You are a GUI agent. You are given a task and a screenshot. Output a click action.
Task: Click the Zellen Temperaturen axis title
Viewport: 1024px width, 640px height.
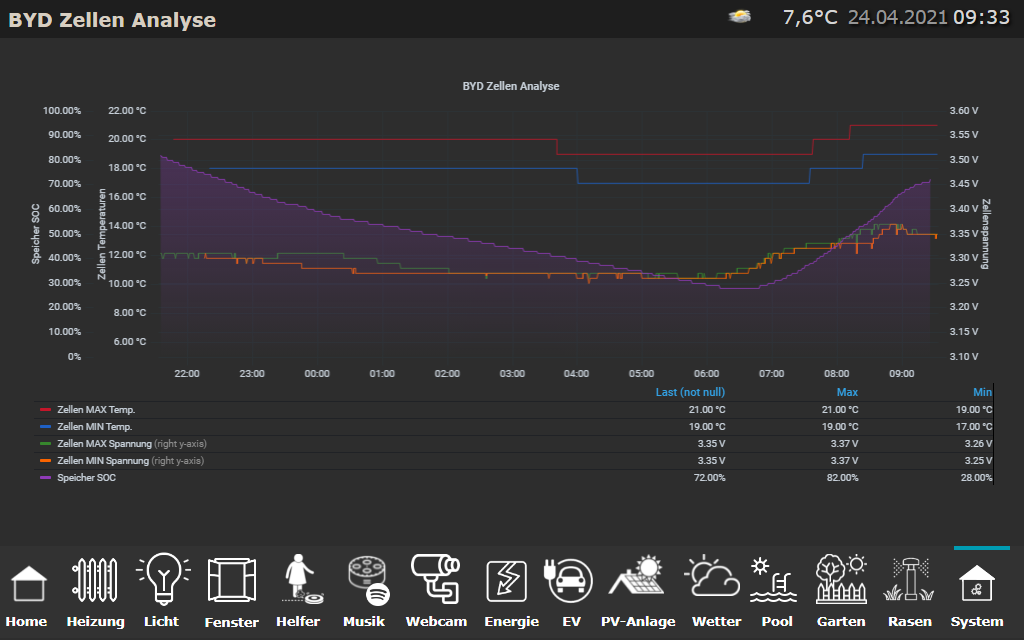coord(102,234)
